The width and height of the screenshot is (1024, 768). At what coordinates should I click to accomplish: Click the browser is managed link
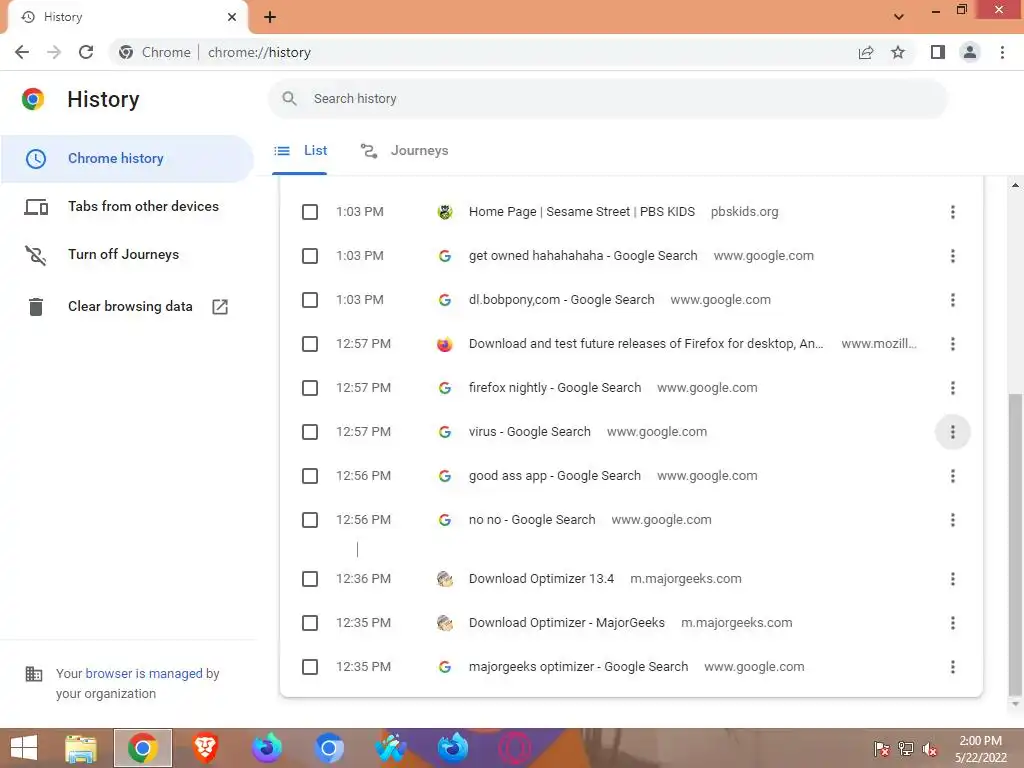(x=144, y=673)
